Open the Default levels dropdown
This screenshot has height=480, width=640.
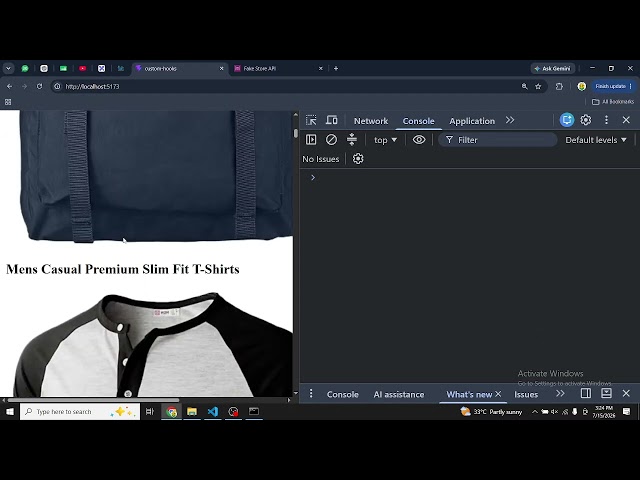click(596, 140)
